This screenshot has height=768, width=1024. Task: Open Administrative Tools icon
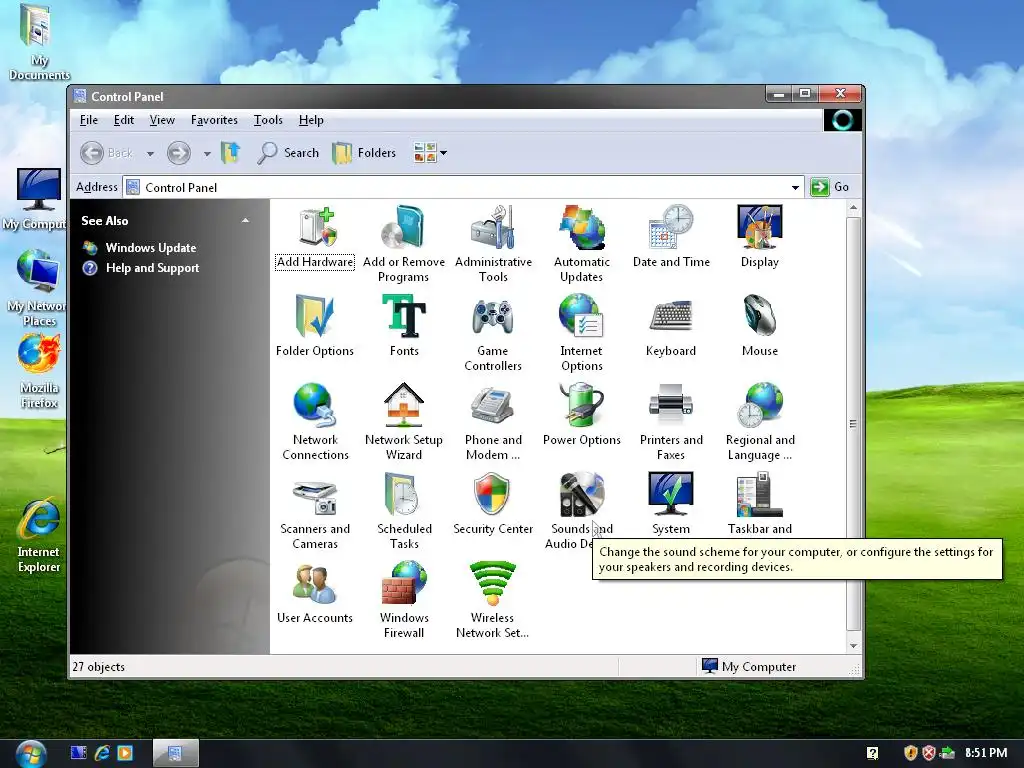pos(493,244)
